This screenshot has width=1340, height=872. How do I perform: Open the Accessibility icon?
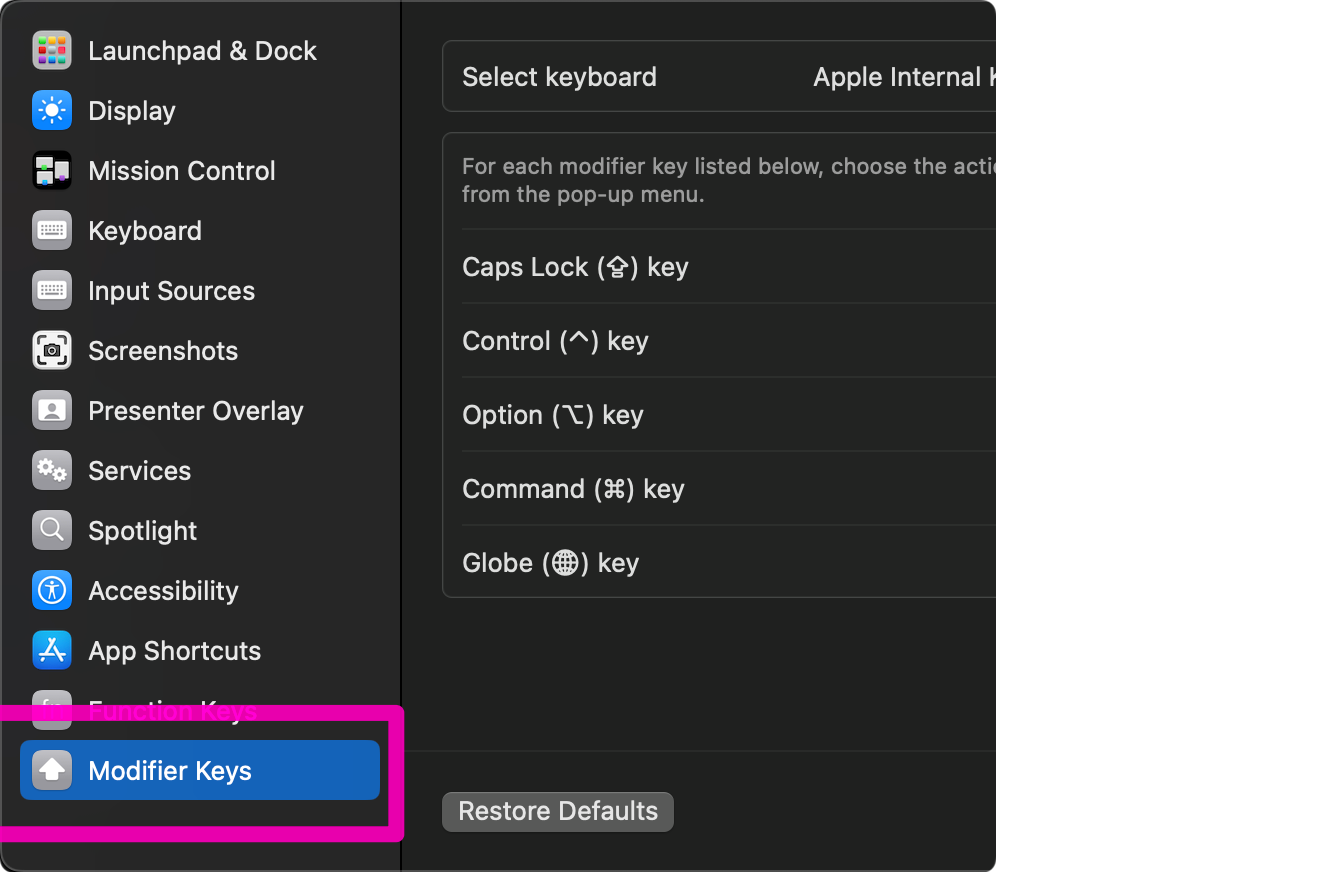coord(52,591)
